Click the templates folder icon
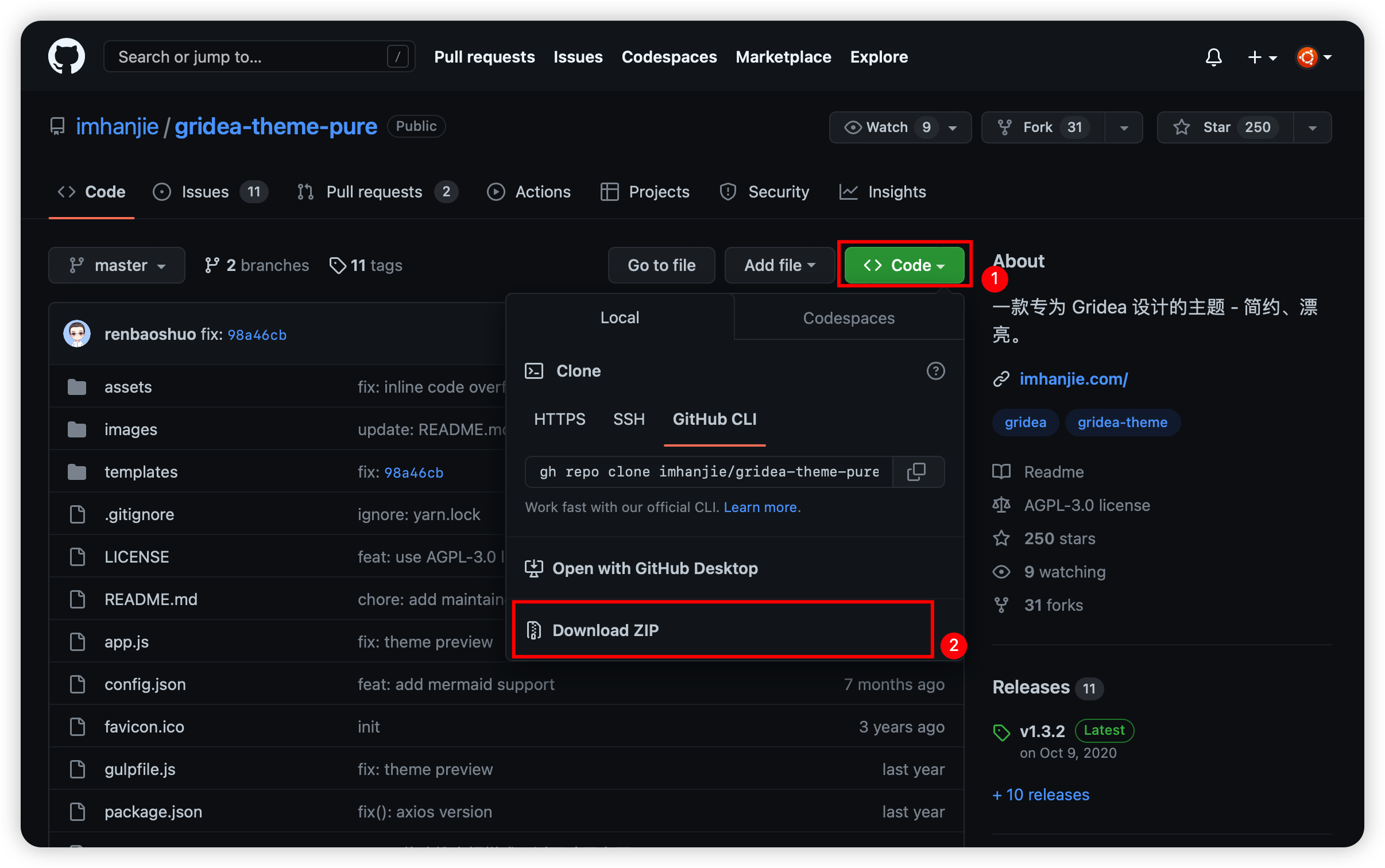The width and height of the screenshot is (1385, 868). (x=76, y=472)
